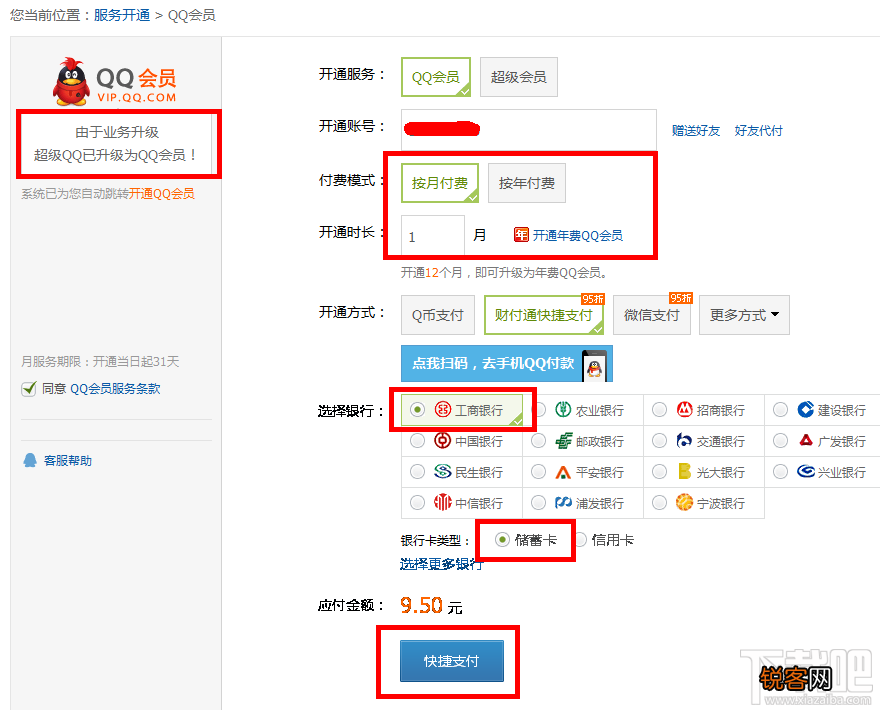
Task: Select Q币支付 payment method
Action: [x=438, y=315]
